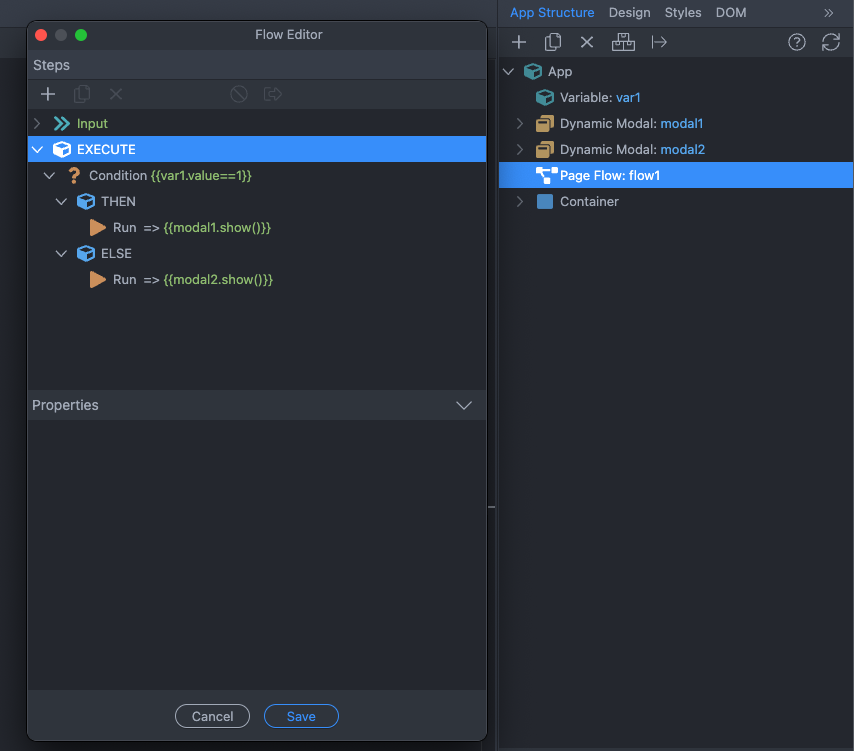This screenshot has height=751, width=854.
Task: Click the add step plus icon in Flow Editor
Action: [x=47, y=94]
